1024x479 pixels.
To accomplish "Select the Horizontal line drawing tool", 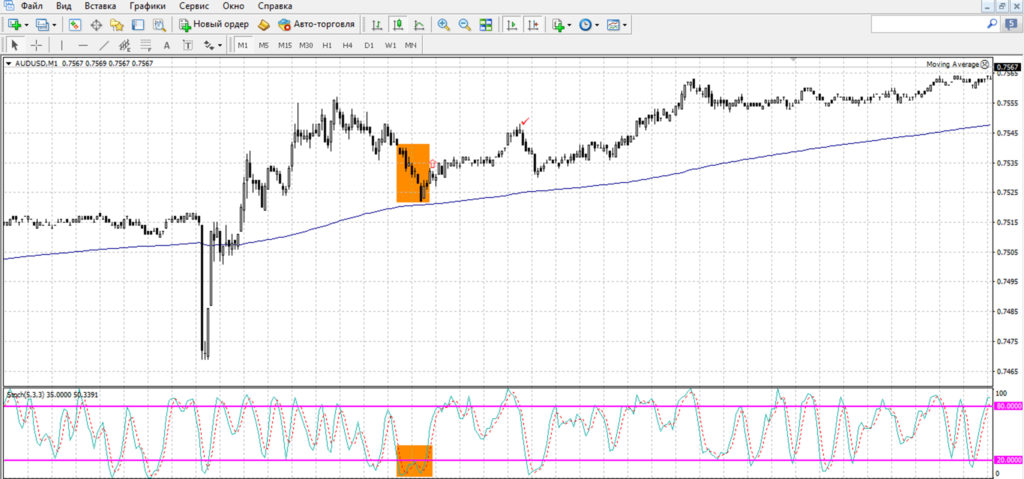I will click(x=83, y=45).
